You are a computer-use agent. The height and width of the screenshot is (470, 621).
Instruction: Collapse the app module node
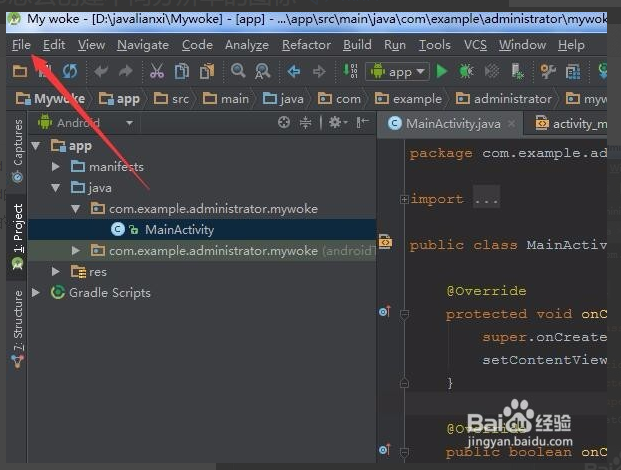coord(36,146)
